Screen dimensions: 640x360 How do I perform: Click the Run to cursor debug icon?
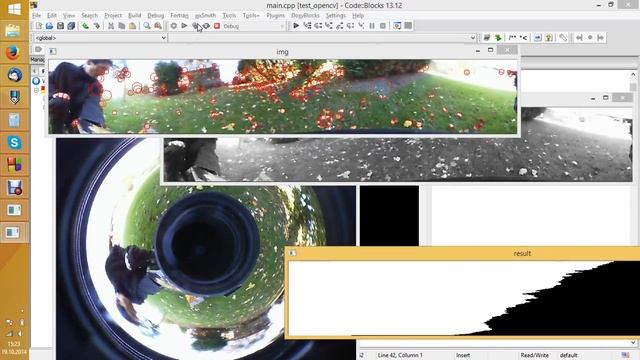pyautogui.click(x=307, y=26)
